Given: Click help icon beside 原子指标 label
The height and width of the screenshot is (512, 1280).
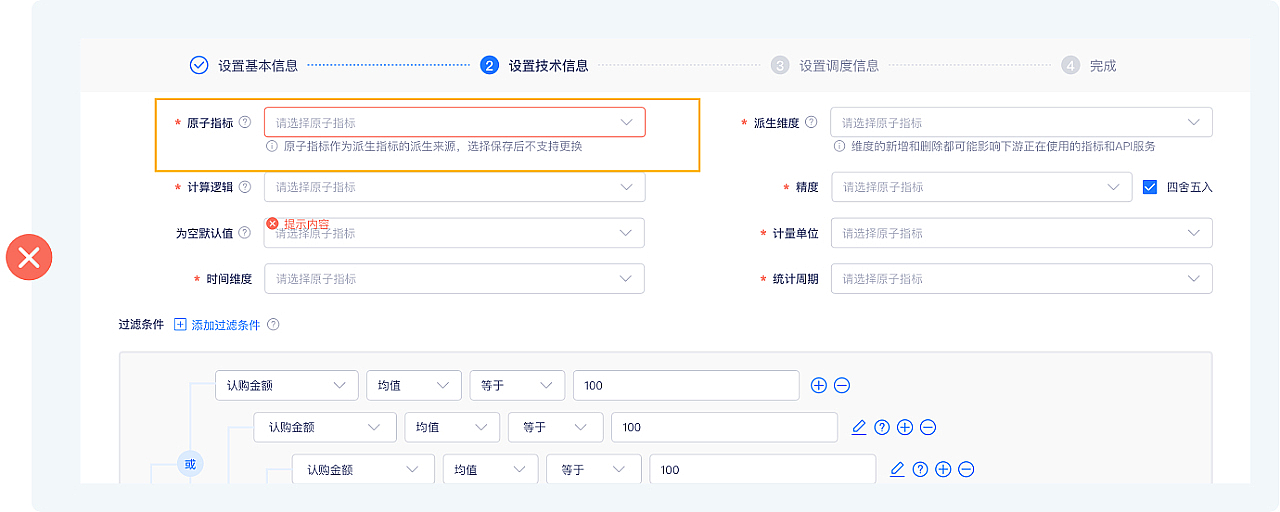Looking at the screenshot, I should 245,122.
